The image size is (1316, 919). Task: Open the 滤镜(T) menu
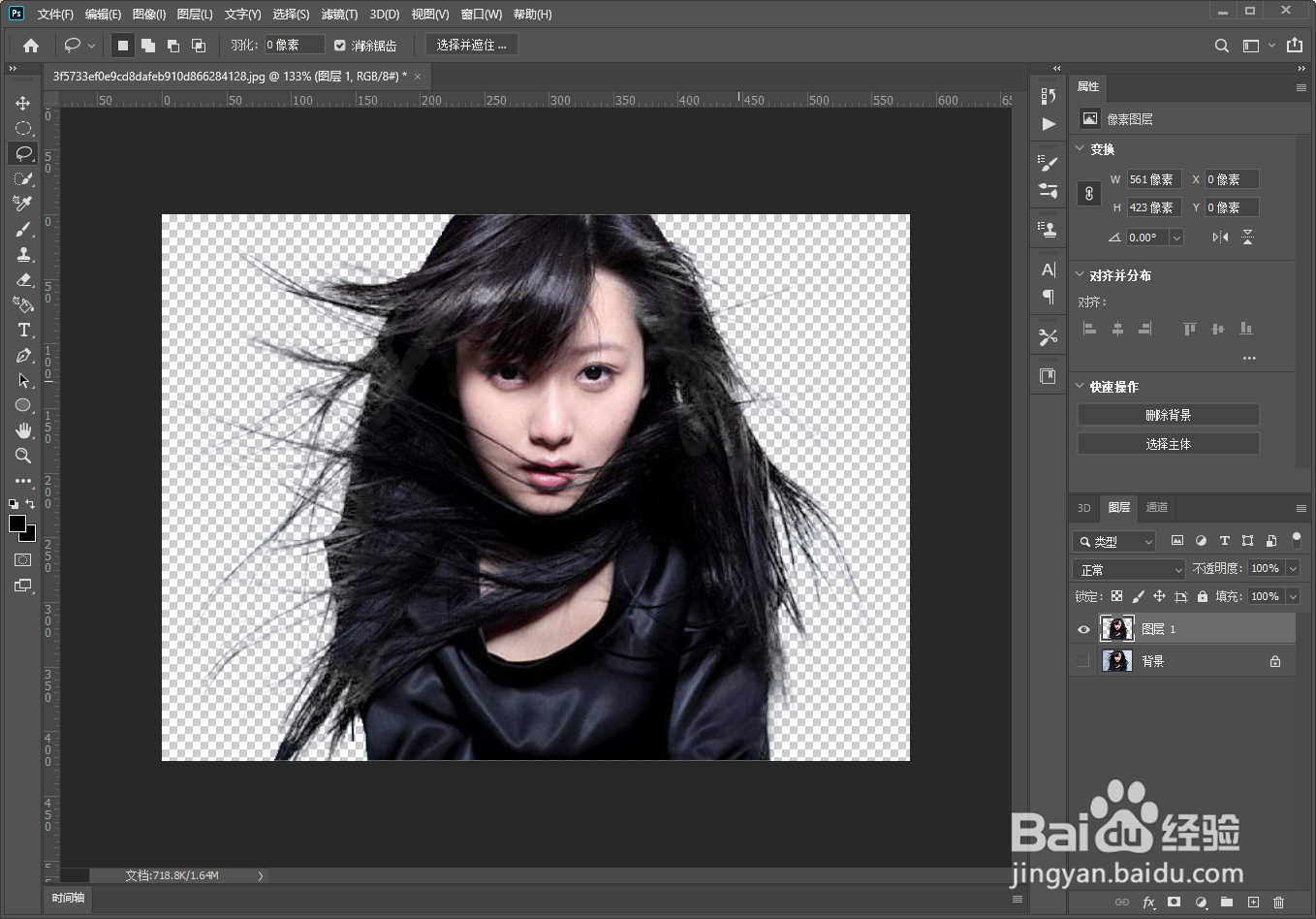[339, 15]
